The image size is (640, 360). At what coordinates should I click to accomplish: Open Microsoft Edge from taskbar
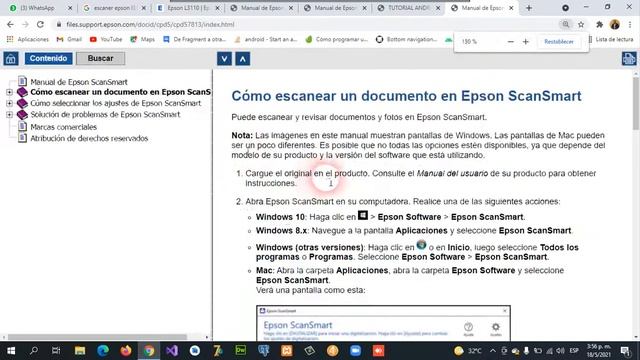pos(103,351)
